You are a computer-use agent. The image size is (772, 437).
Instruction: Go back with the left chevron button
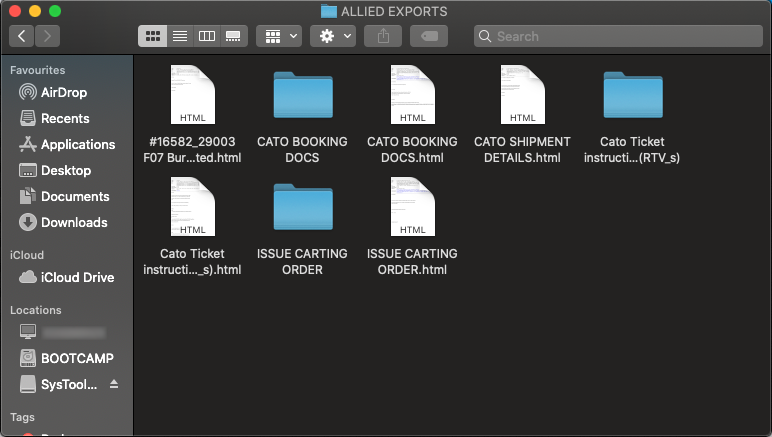pyautogui.click(x=22, y=36)
